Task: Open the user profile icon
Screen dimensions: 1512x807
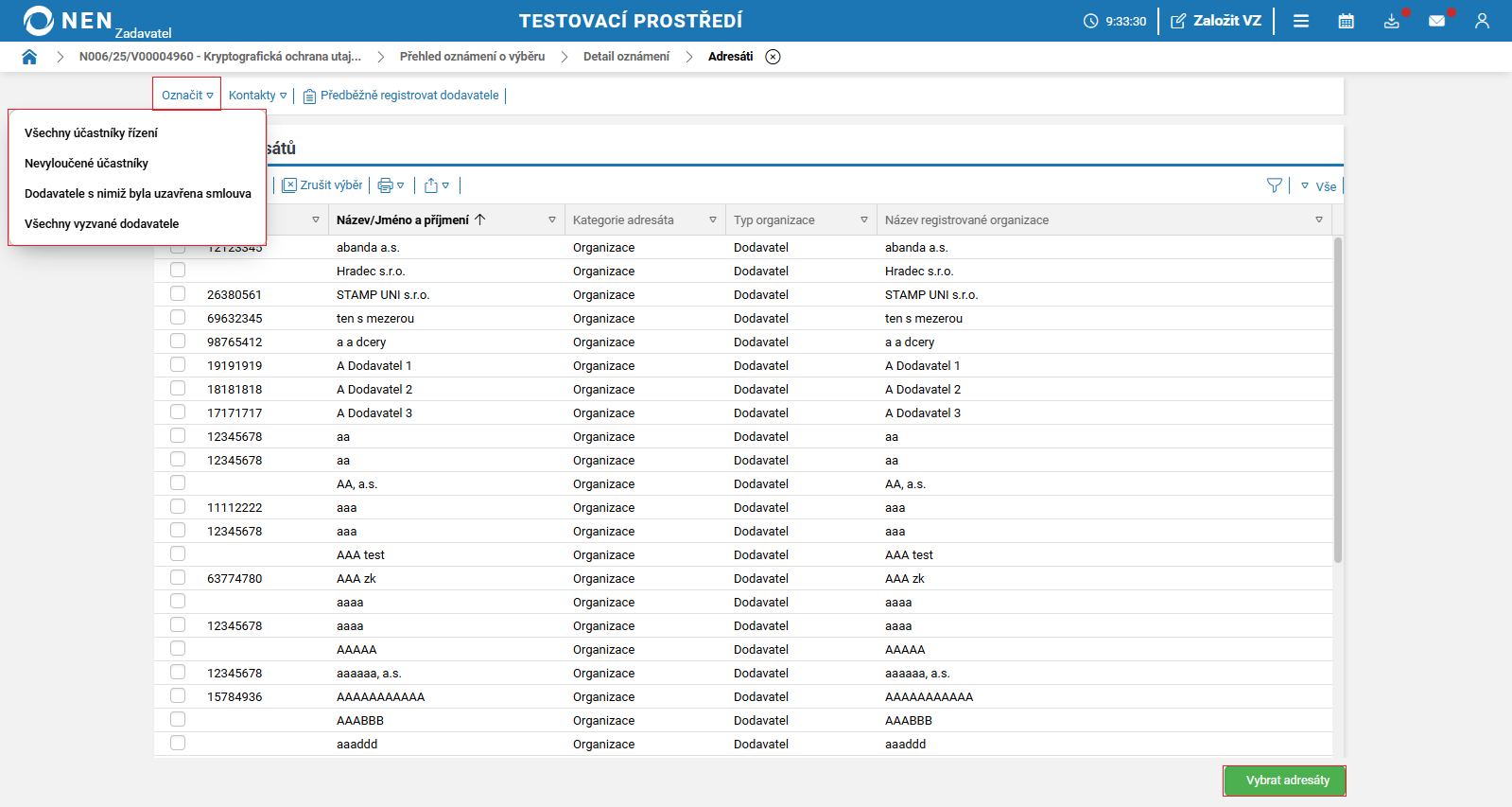Action: [x=1482, y=21]
